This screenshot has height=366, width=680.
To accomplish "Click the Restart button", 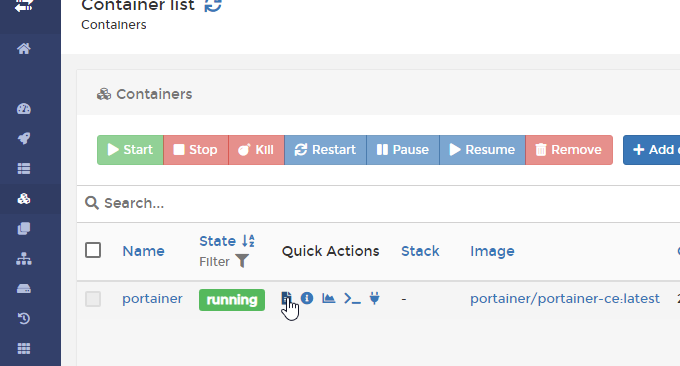I will [325, 150].
